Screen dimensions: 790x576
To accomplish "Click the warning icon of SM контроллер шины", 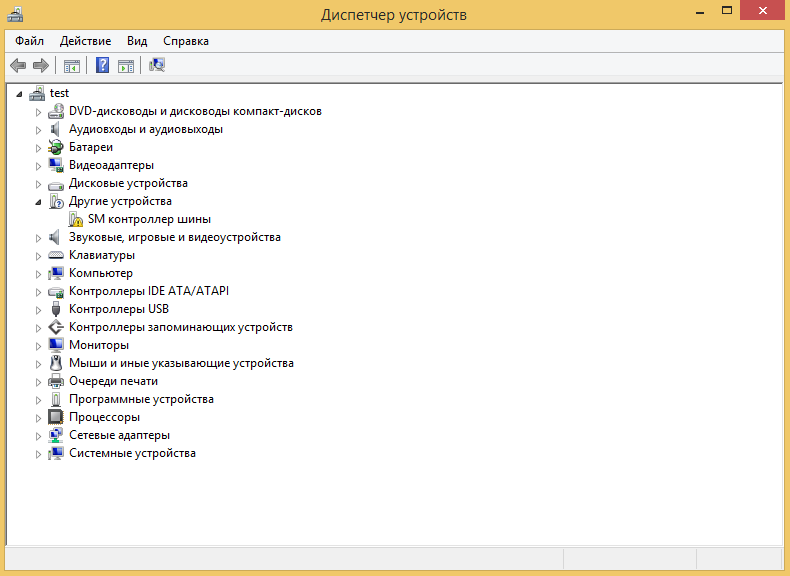I will [x=76, y=219].
